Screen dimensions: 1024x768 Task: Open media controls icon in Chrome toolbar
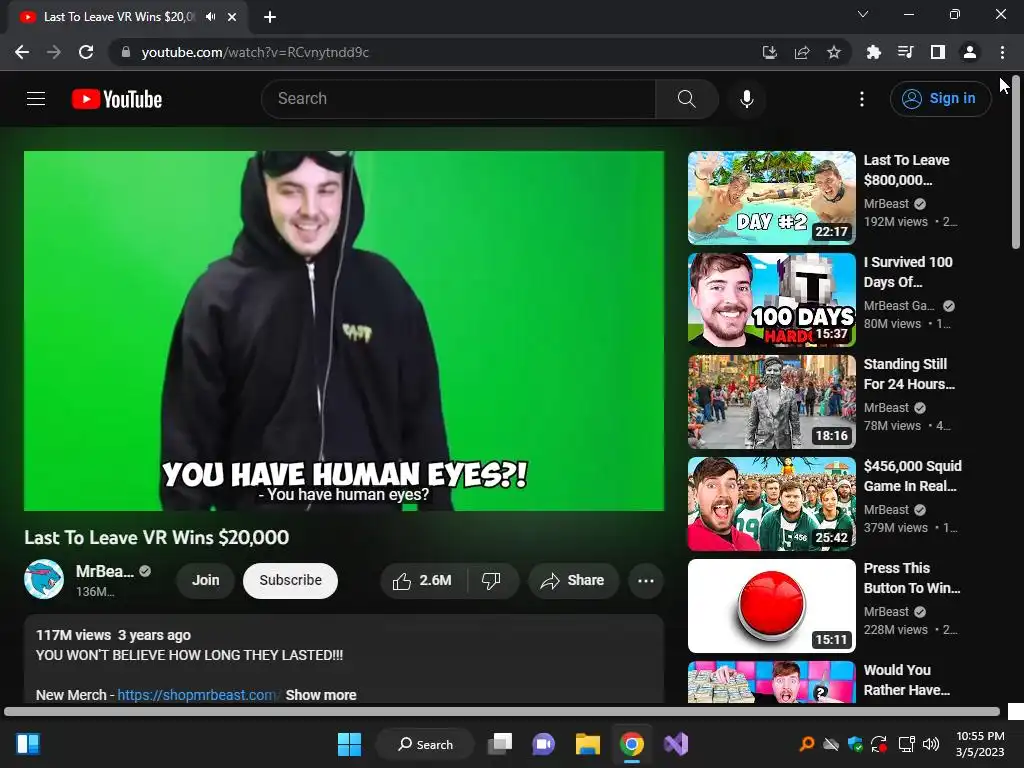[905, 52]
